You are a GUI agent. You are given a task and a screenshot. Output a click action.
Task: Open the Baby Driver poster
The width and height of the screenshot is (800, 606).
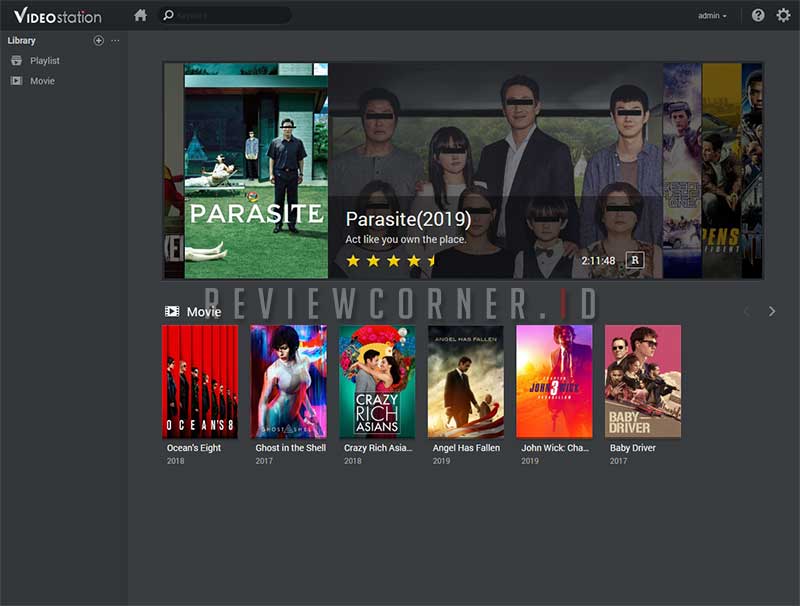[642, 381]
